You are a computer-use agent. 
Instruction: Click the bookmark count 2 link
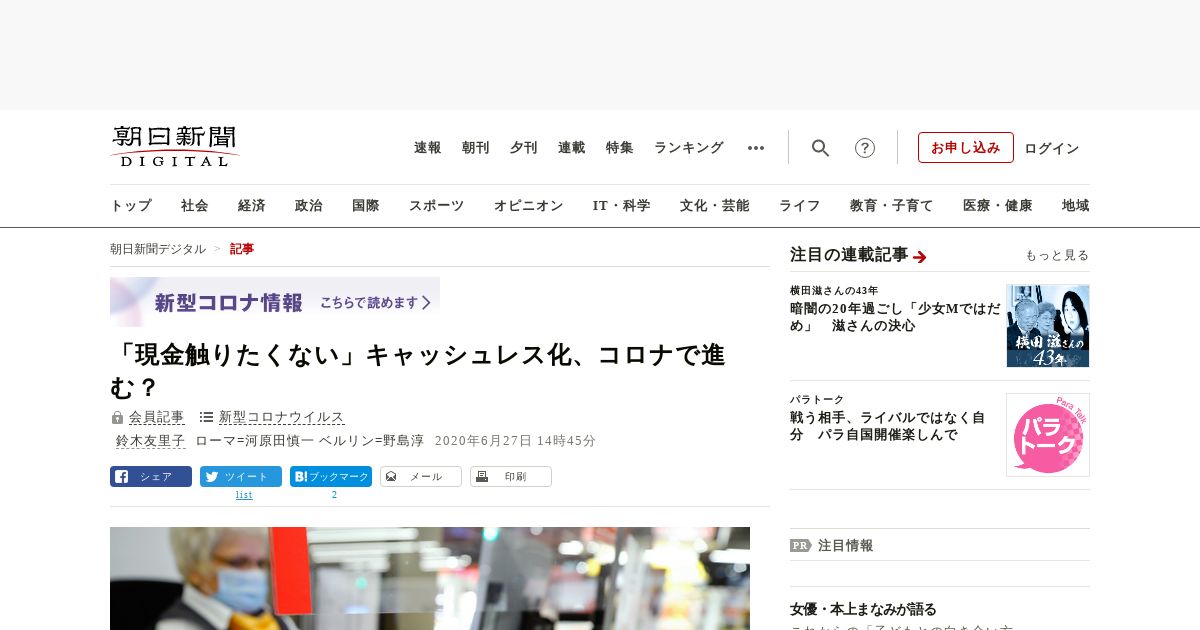(334, 495)
